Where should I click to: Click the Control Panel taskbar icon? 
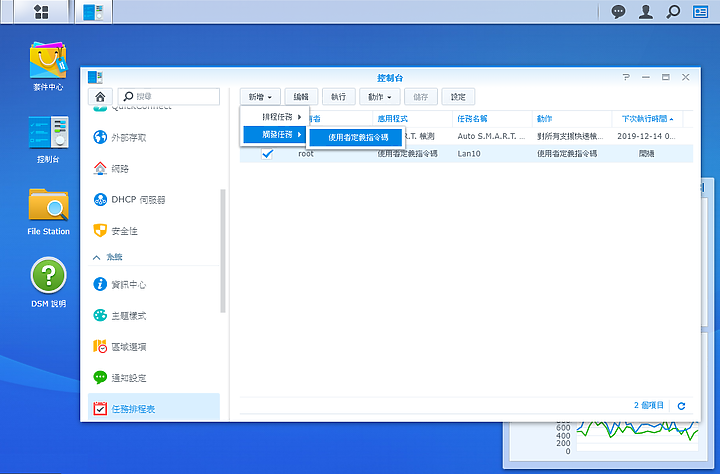pyautogui.click(x=94, y=12)
